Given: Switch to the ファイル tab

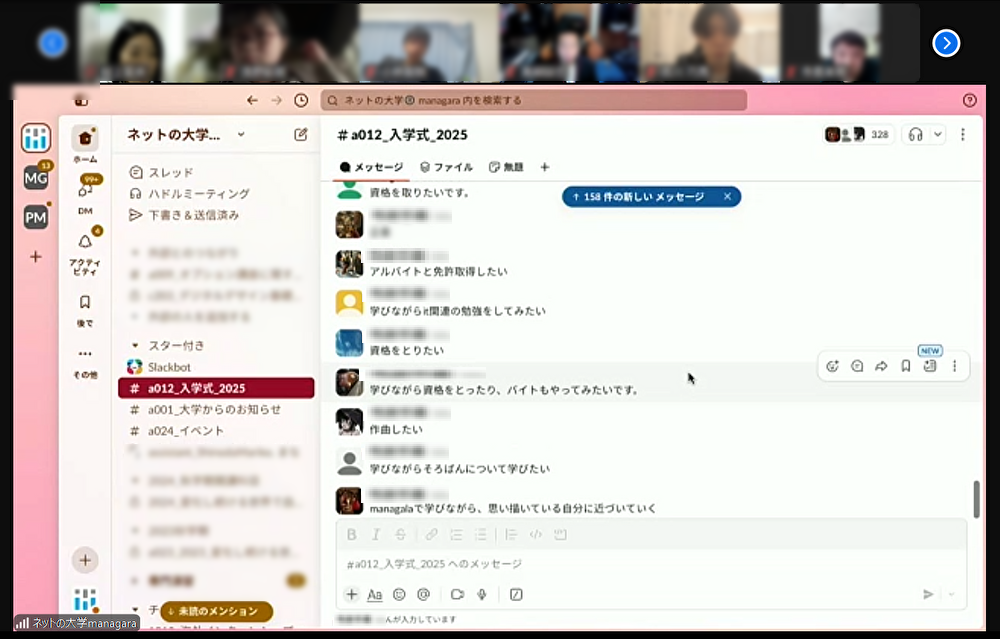Looking at the screenshot, I should pyautogui.click(x=446, y=167).
